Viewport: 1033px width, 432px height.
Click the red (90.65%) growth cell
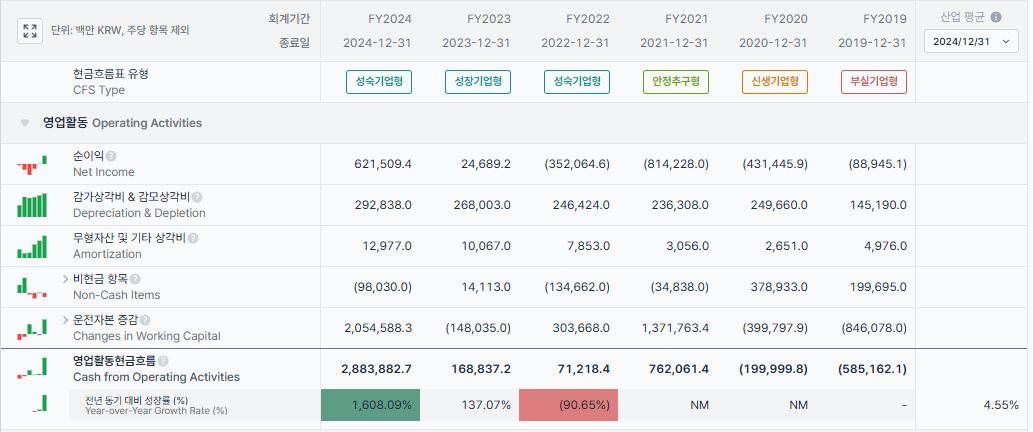[568, 405]
